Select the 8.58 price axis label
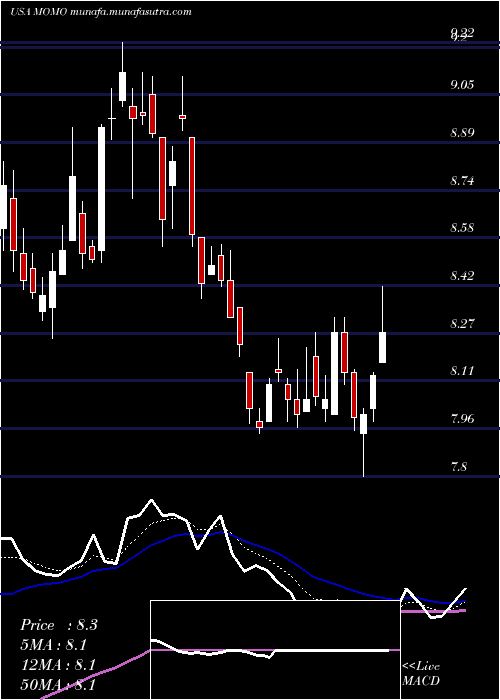Screen dimensions: 500x700 point(461,228)
